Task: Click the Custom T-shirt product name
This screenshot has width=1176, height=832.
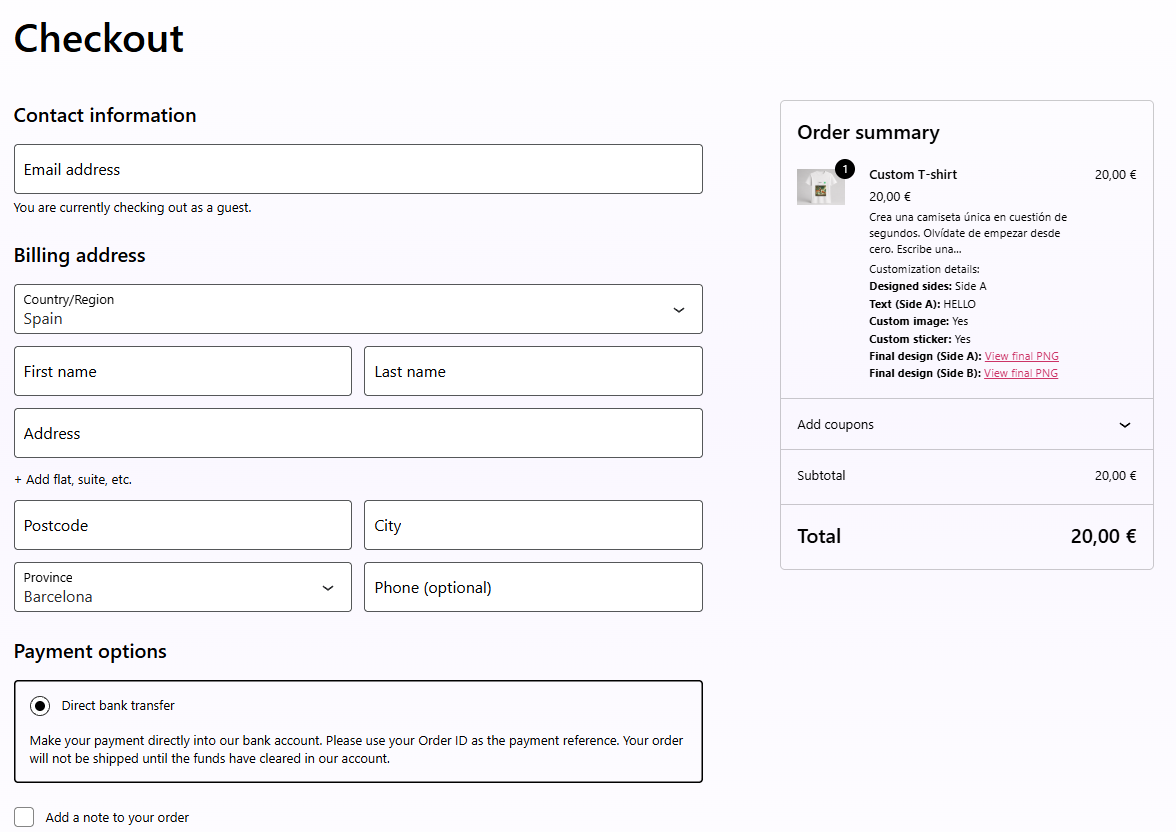Action: coord(913,175)
